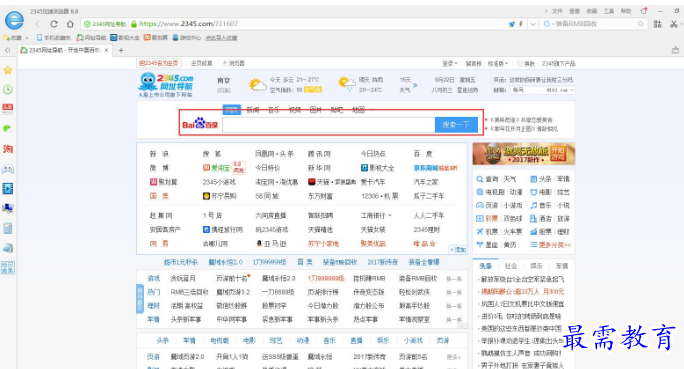Click the skin shirt icon in the title bar
The height and width of the screenshot is (369, 684).
pyautogui.click(x=643, y=11)
